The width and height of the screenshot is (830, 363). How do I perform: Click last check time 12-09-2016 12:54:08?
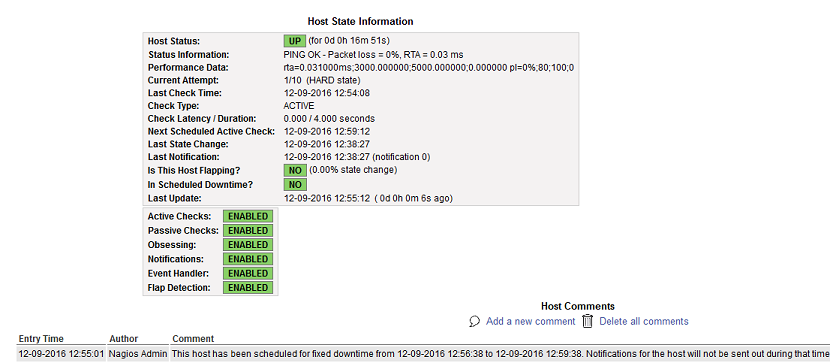[x=327, y=93]
